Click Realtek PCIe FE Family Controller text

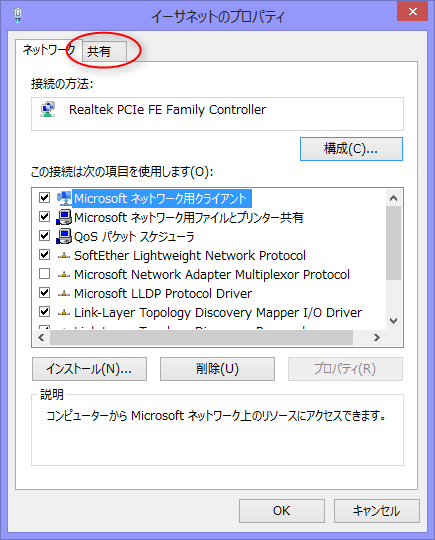pyautogui.click(x=167, y=110)
